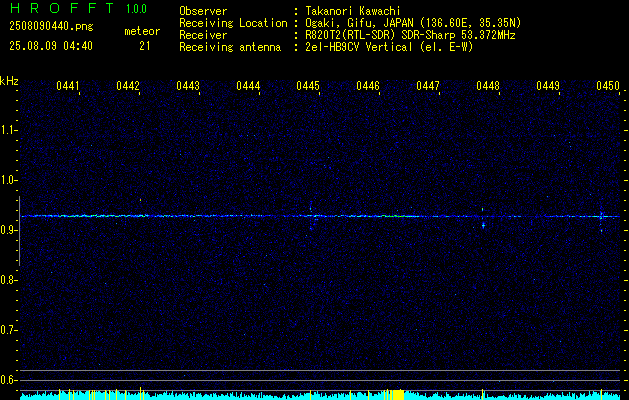This screenshot has height=400, width=629.
Task: Select observer name Takanori Kawachi
Action: click(x=353, y=11)
